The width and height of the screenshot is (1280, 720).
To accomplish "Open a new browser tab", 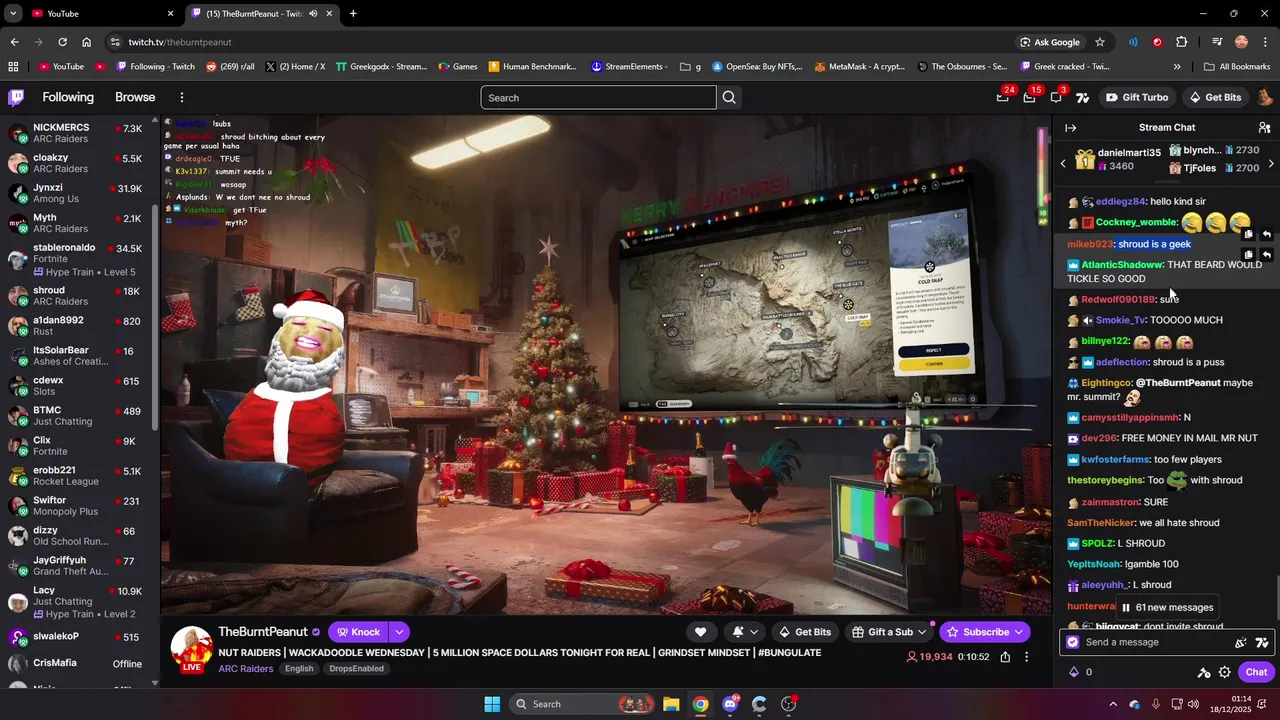I will pyautogui.click(x=353, y=14).
